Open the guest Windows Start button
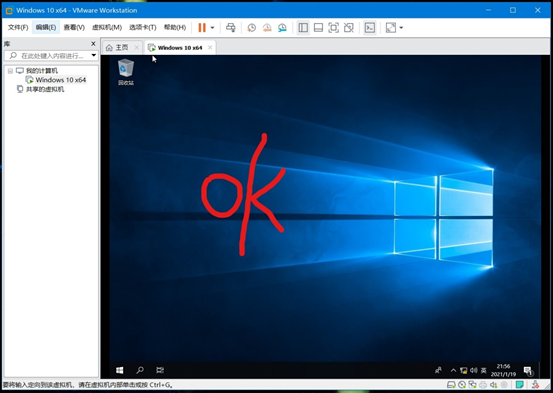Image resolution: width=553 pixels, height=393 pixels. coord(120,370)
